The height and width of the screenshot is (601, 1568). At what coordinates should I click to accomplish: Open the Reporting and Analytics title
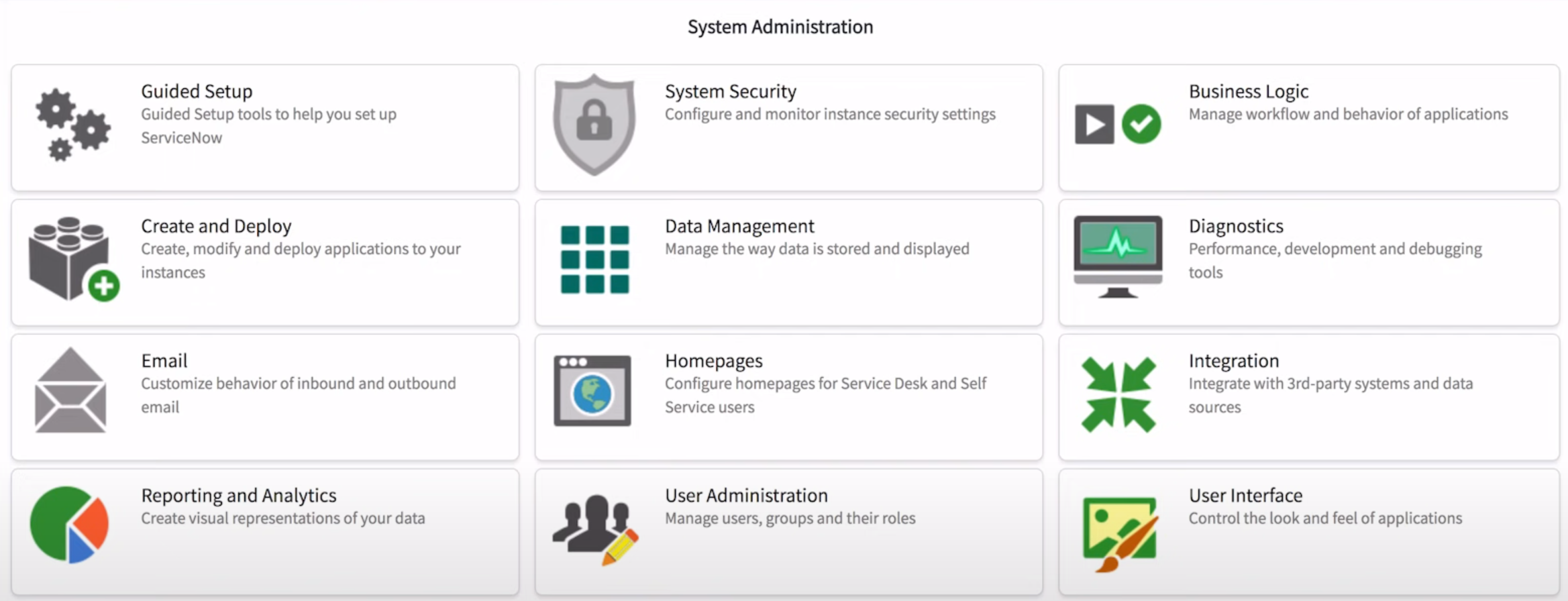[238, 495]
